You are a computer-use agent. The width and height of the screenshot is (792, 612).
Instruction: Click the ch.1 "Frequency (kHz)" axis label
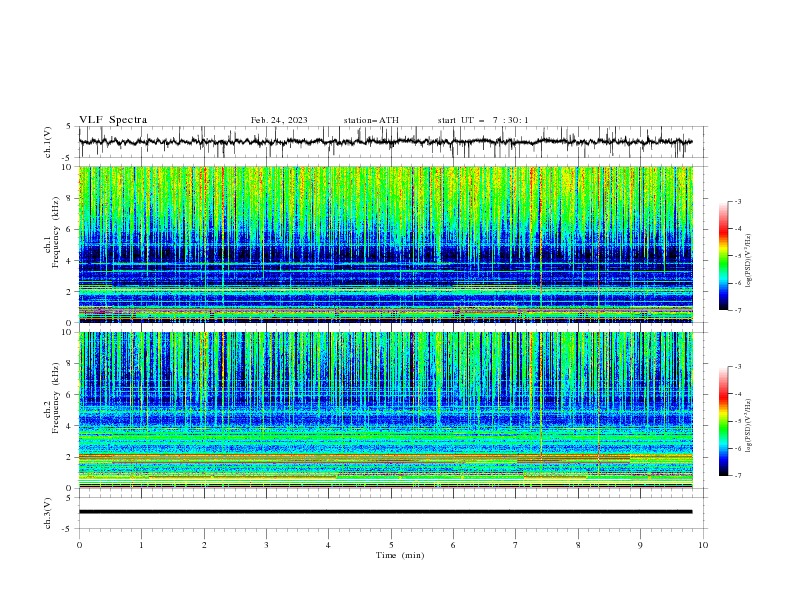[x=56, y=232]
